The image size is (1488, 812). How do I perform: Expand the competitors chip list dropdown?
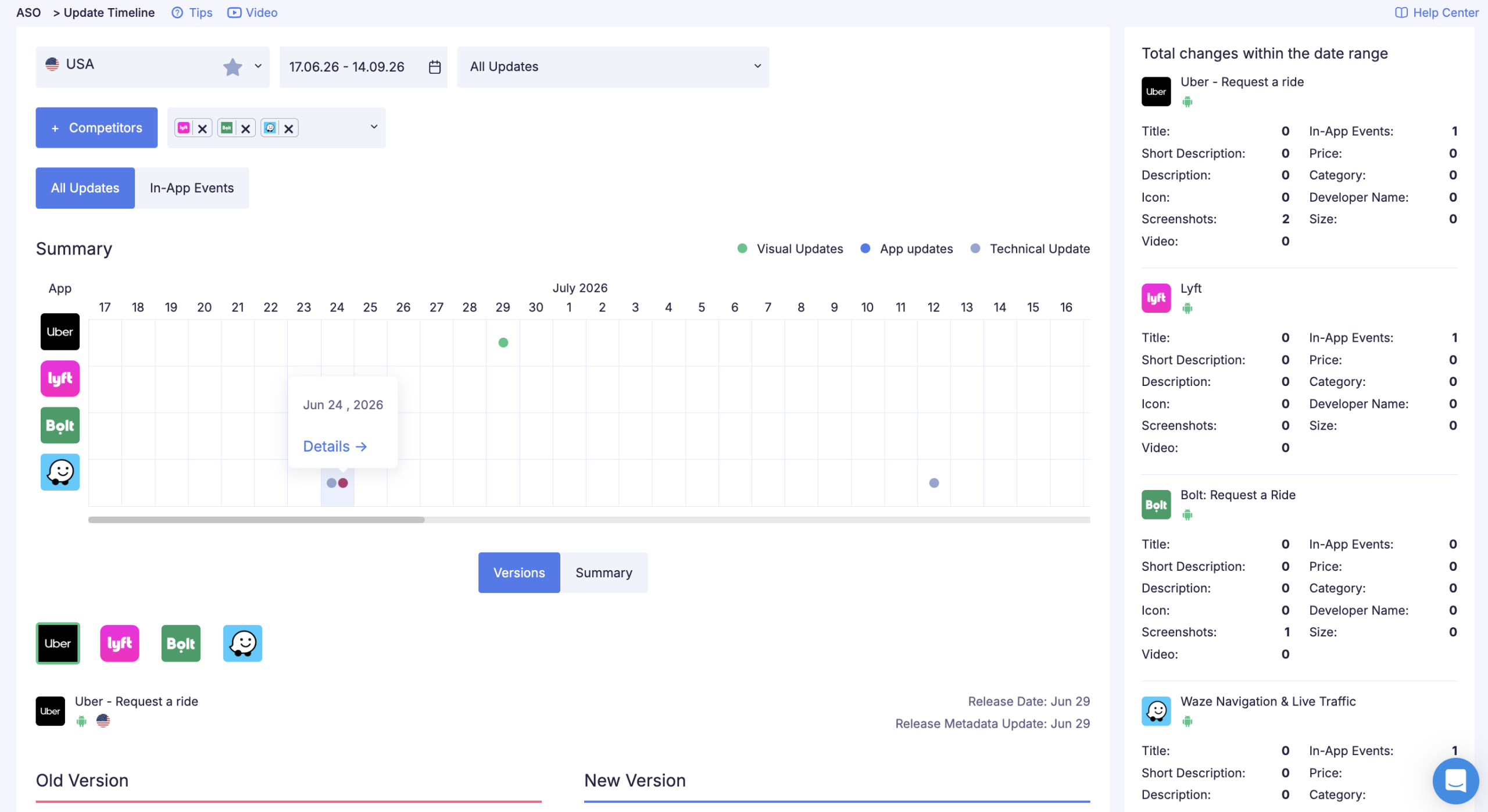374,127
